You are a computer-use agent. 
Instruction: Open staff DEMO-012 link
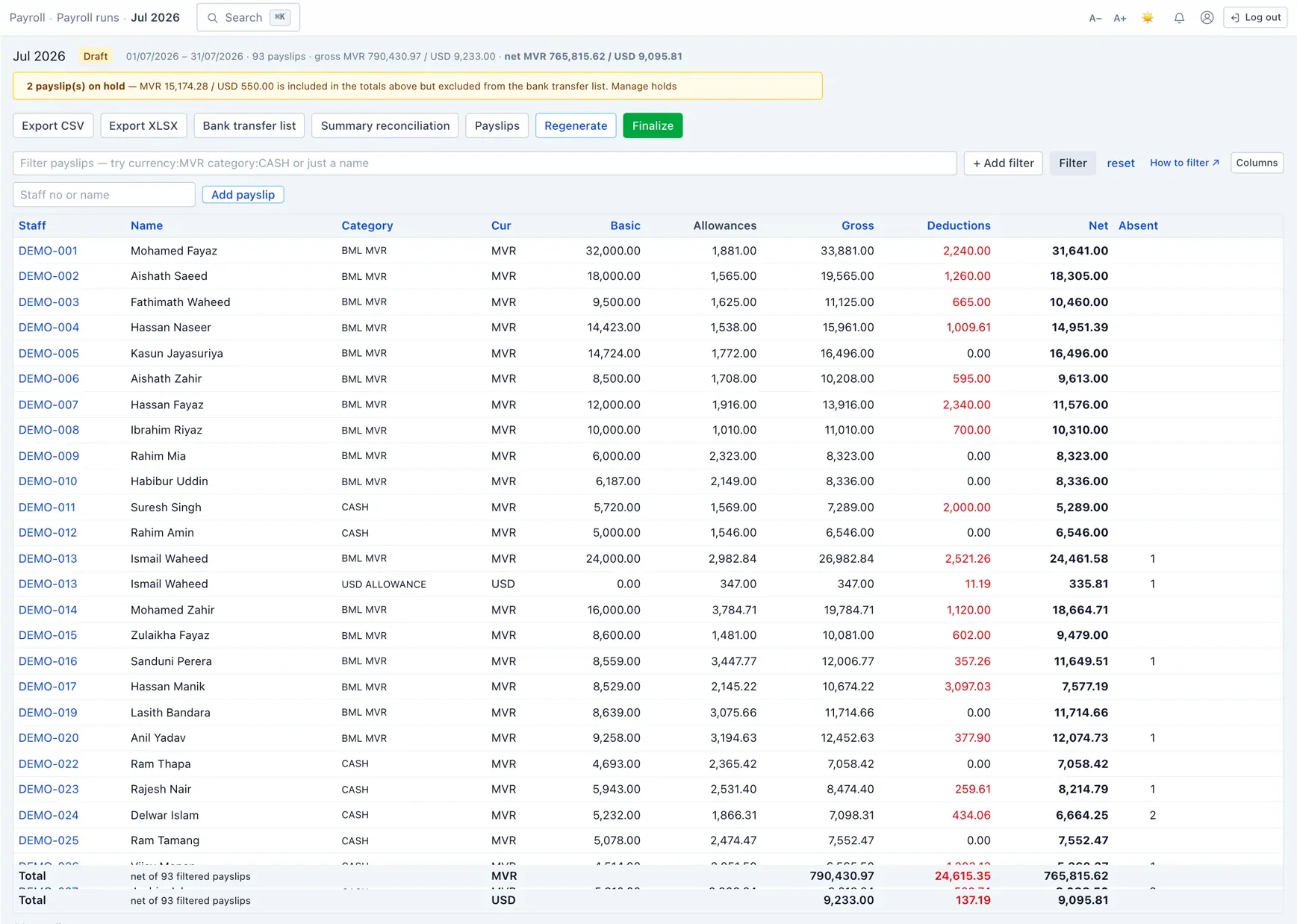pos(48,533)
